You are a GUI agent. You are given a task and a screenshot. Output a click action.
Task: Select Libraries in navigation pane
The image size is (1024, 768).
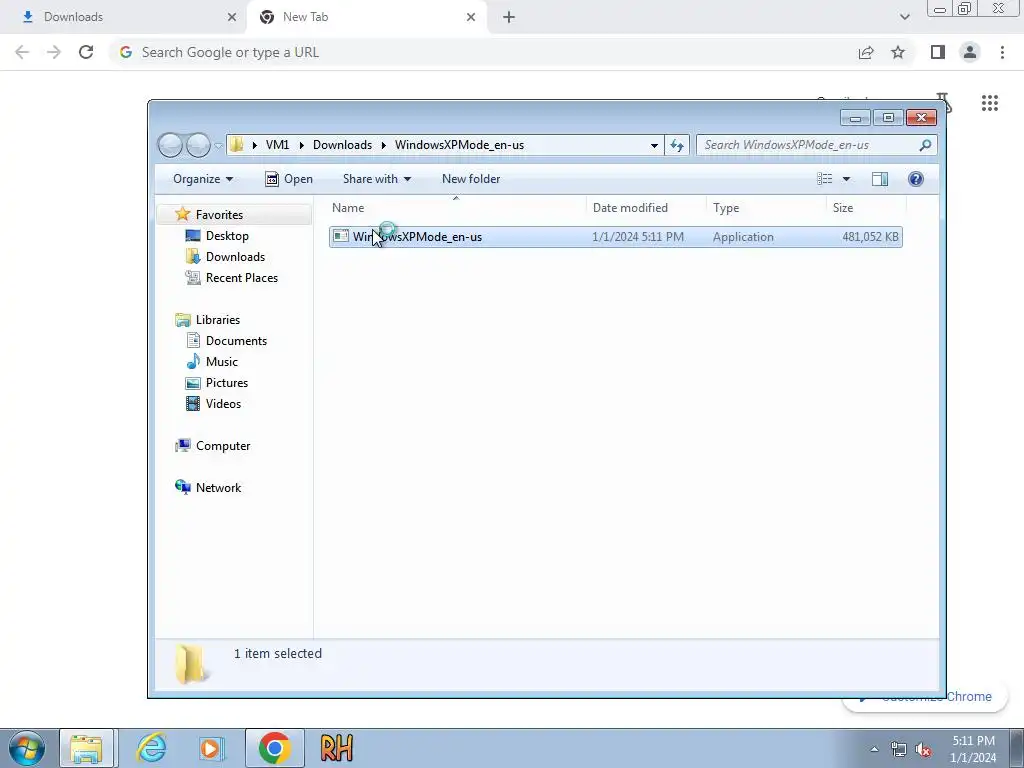coord(217,320)
